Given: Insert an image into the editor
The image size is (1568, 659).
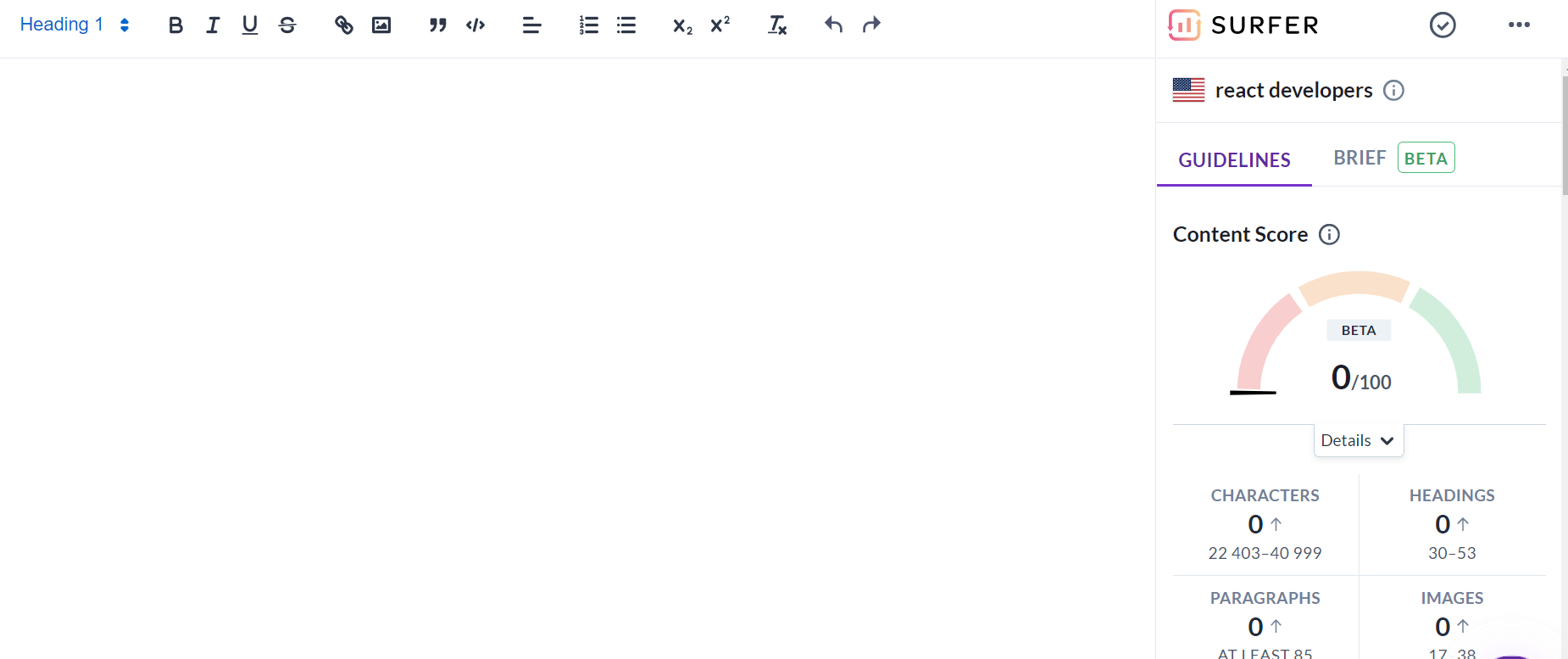Looking at the screenshot, I should point(381,25).
